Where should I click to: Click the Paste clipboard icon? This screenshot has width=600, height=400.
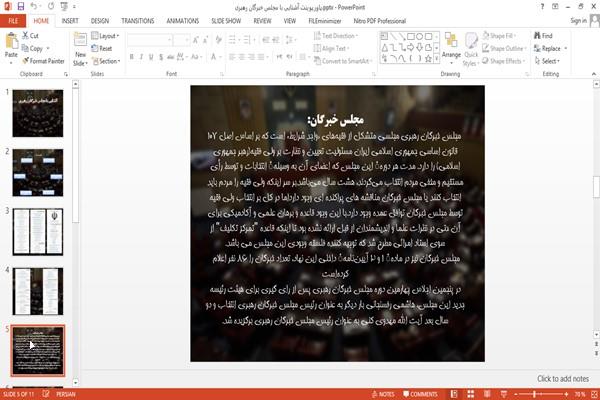point(11,41)
